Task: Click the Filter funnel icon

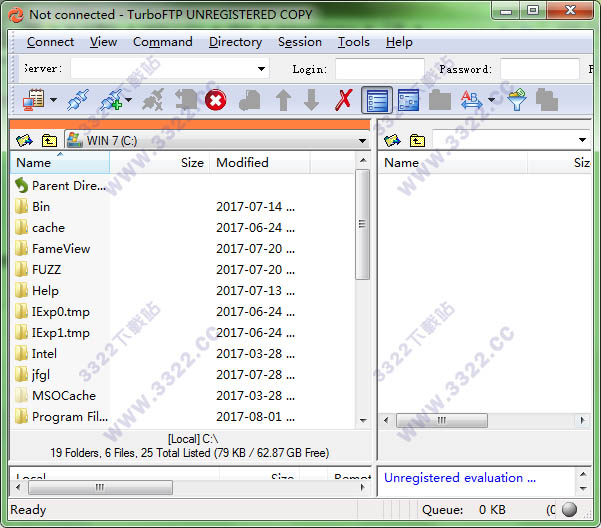Action: pyautogui.click(x=517, y=100)
